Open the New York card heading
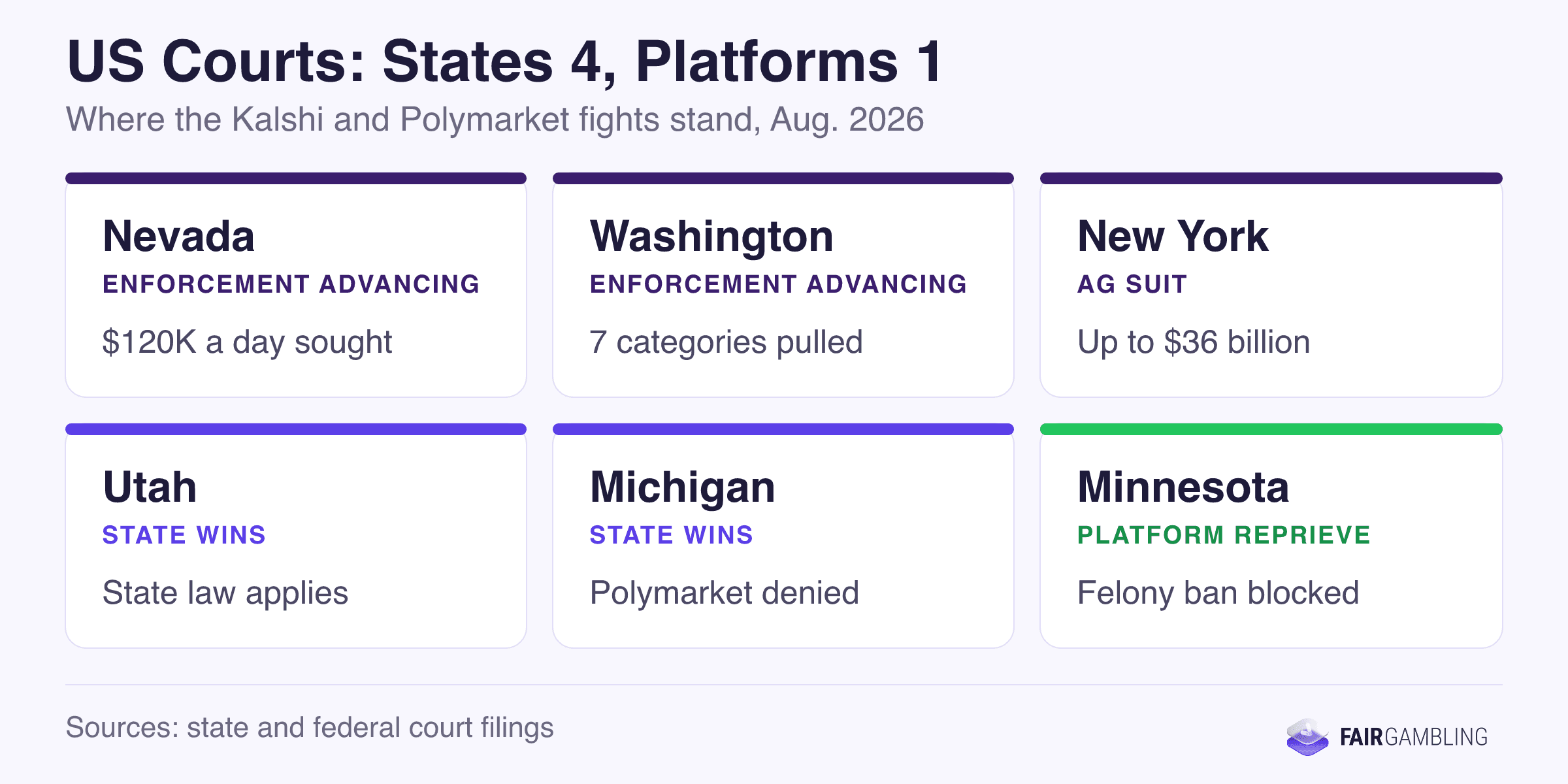Viewport: 1568px width, 784px height. pos(1173,236)
